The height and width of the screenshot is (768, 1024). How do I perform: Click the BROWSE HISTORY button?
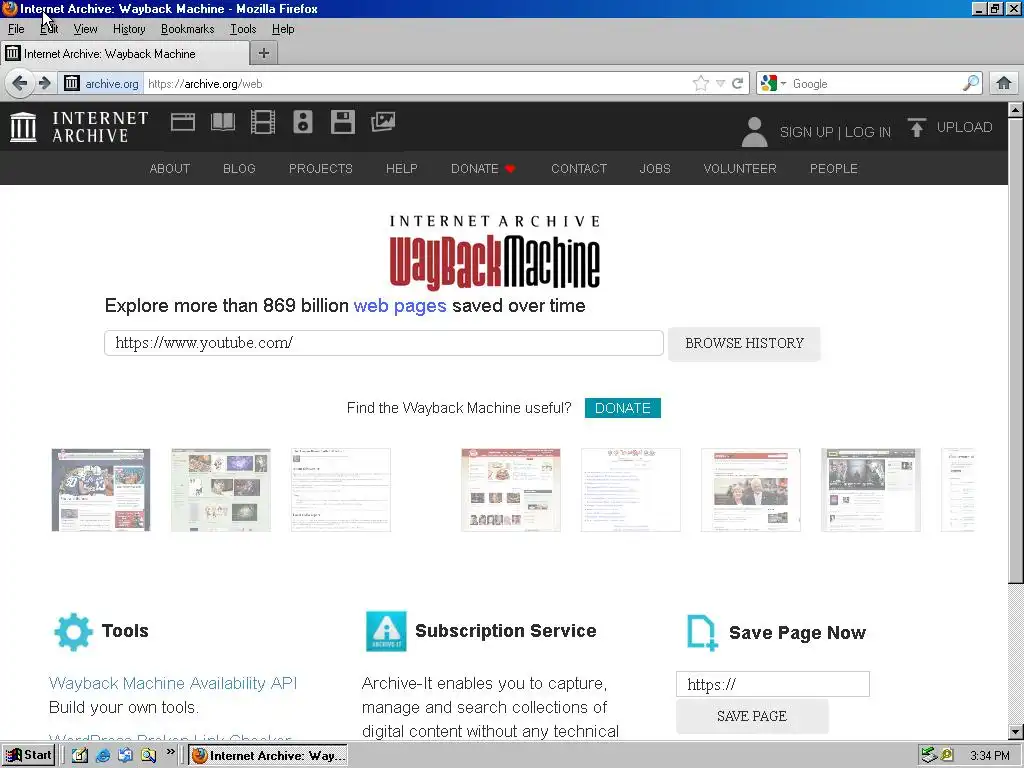tap(744, 344)
